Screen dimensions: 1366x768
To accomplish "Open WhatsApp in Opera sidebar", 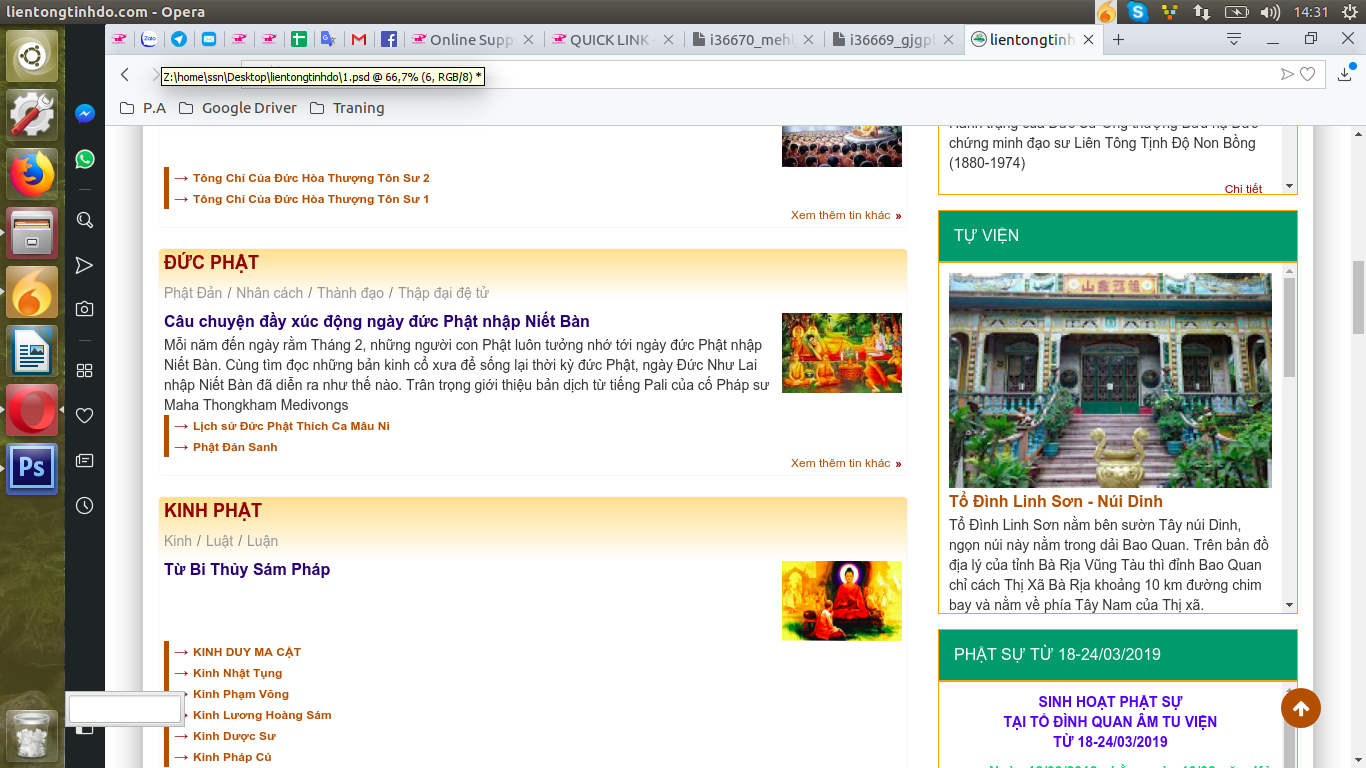I will 85,159.
